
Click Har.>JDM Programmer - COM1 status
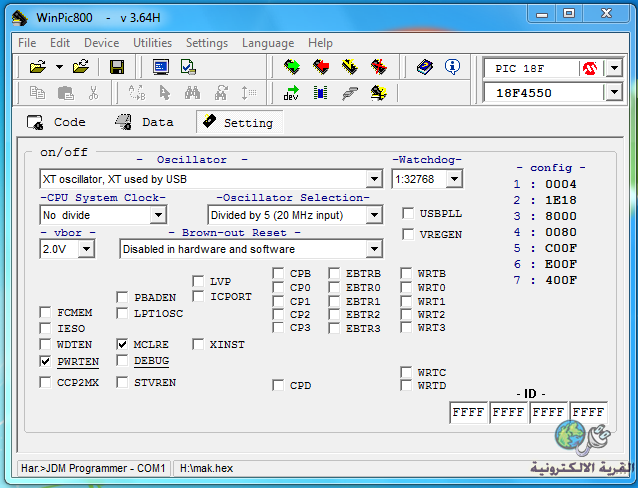93,468
